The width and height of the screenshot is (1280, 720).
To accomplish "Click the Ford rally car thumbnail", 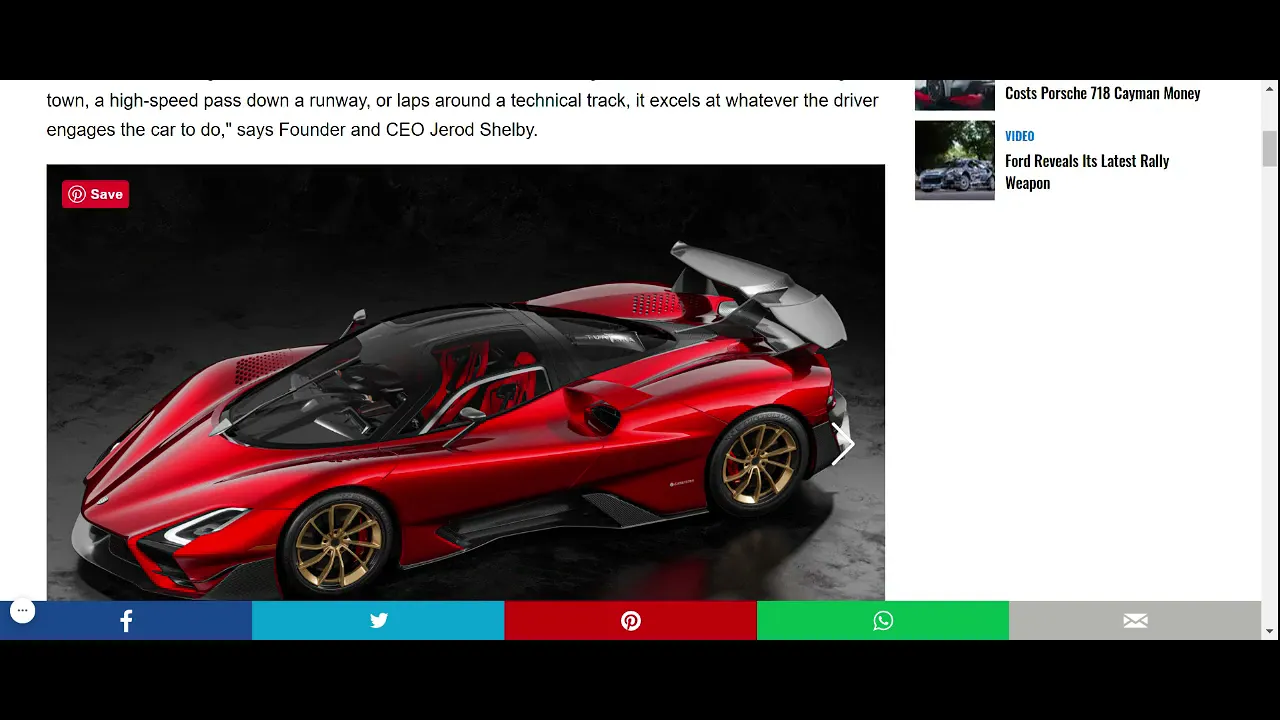I will [955, 160].
